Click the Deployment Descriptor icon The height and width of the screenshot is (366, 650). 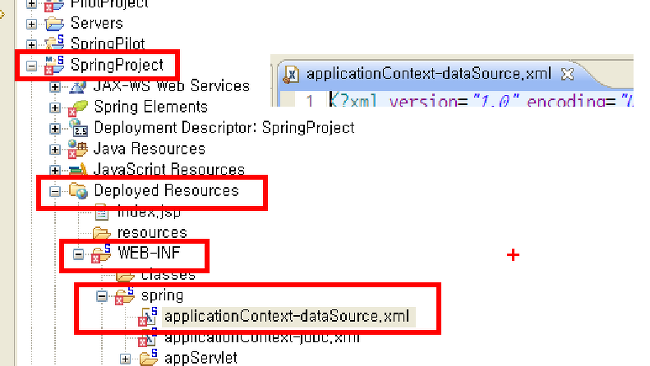point(78,128)
